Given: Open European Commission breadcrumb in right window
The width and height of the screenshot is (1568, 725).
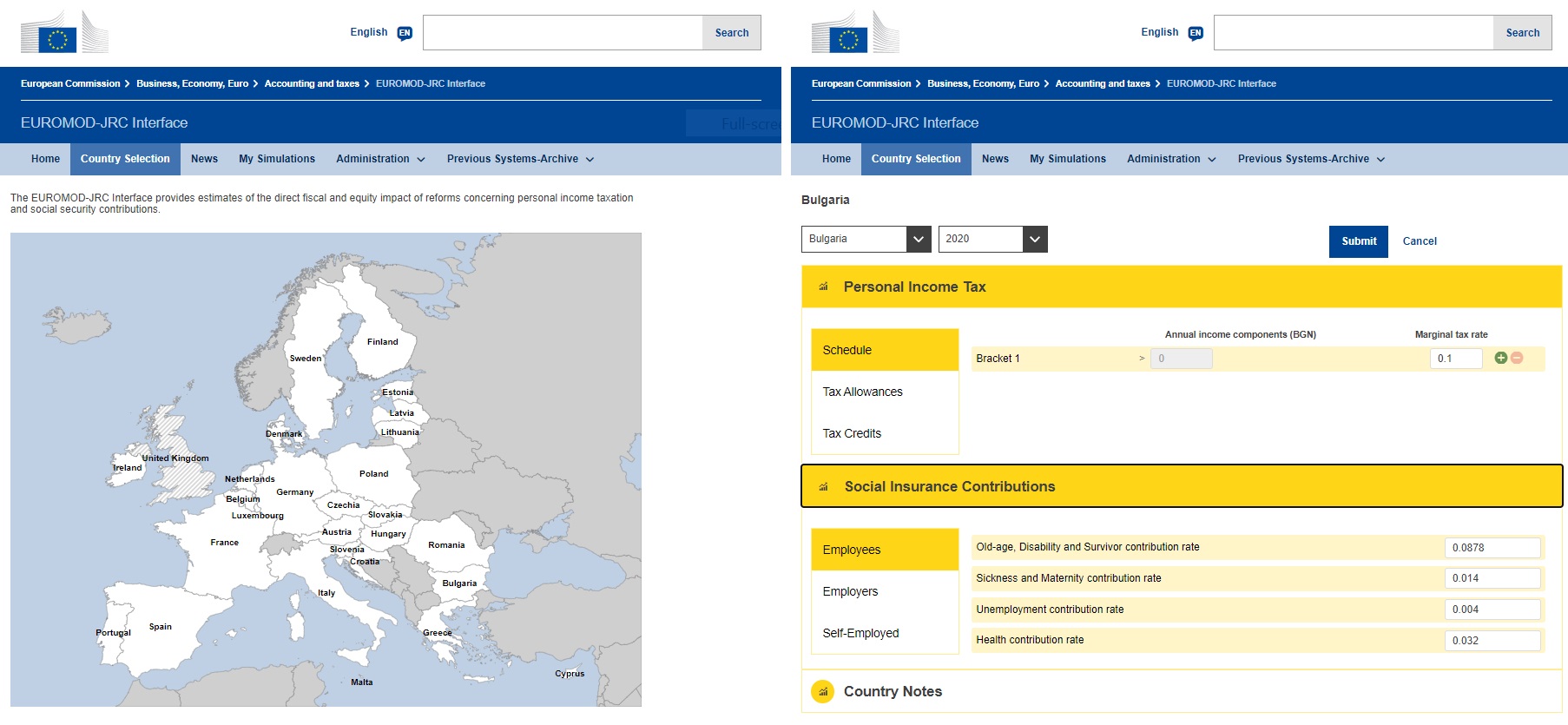Looking at the screenshot, I should pyautogui.click(x=861, y=83).
